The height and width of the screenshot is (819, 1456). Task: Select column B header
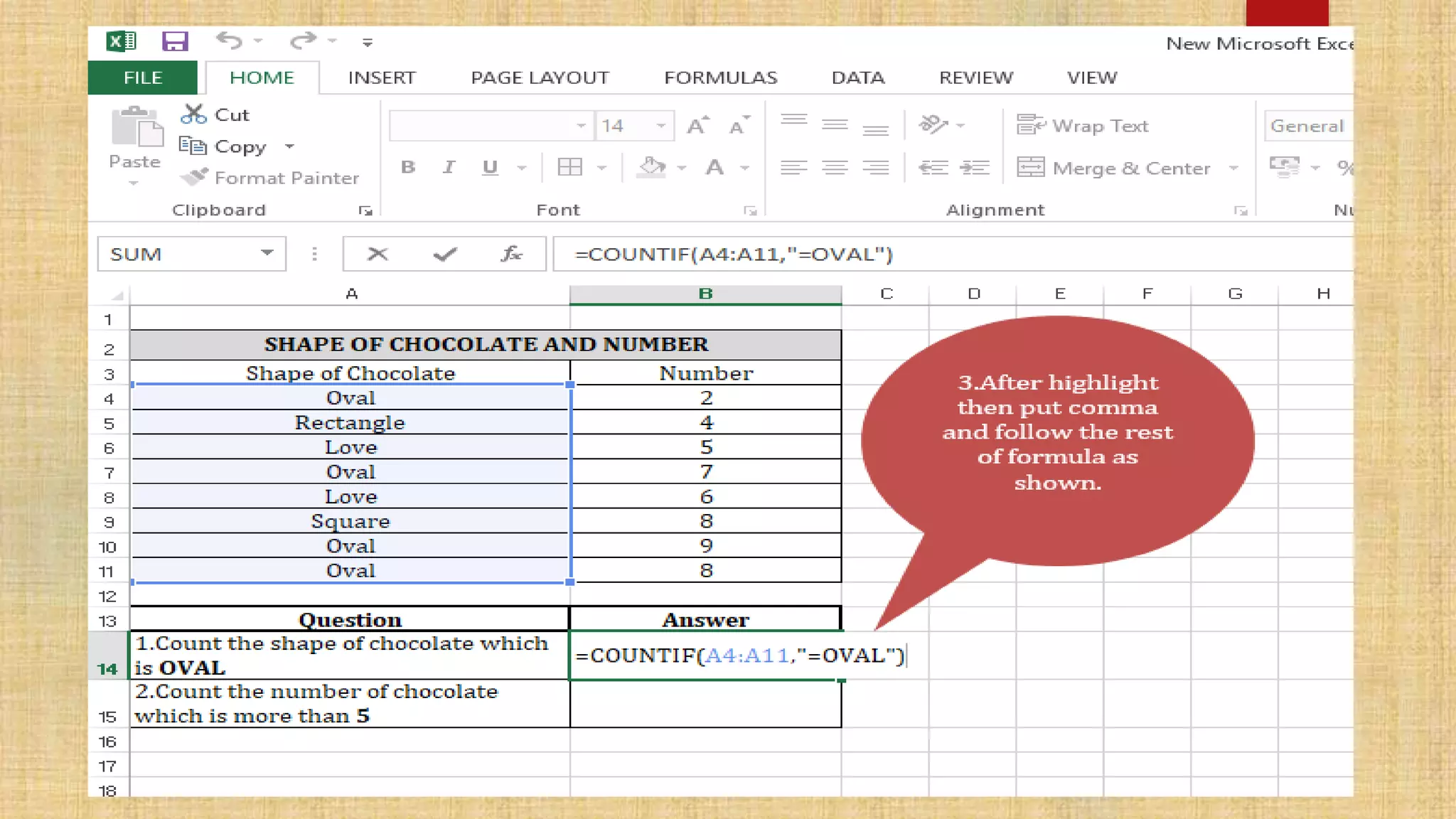pos(706,294)
